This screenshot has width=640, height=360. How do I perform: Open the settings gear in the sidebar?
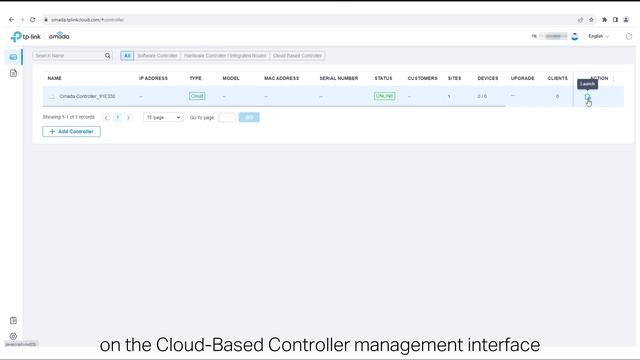point(13,336)
